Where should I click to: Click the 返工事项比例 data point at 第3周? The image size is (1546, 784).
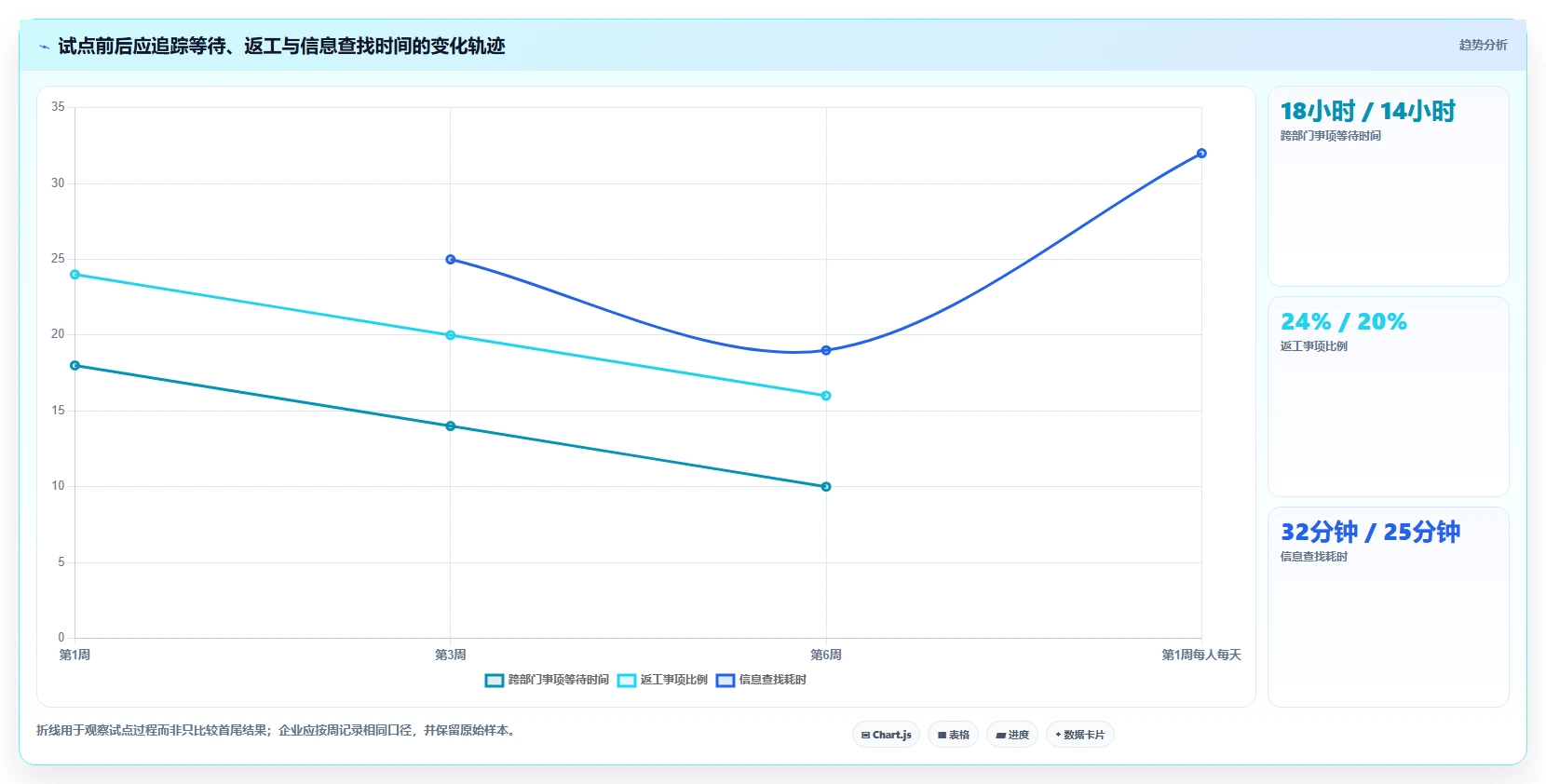[x=451, y=335]
